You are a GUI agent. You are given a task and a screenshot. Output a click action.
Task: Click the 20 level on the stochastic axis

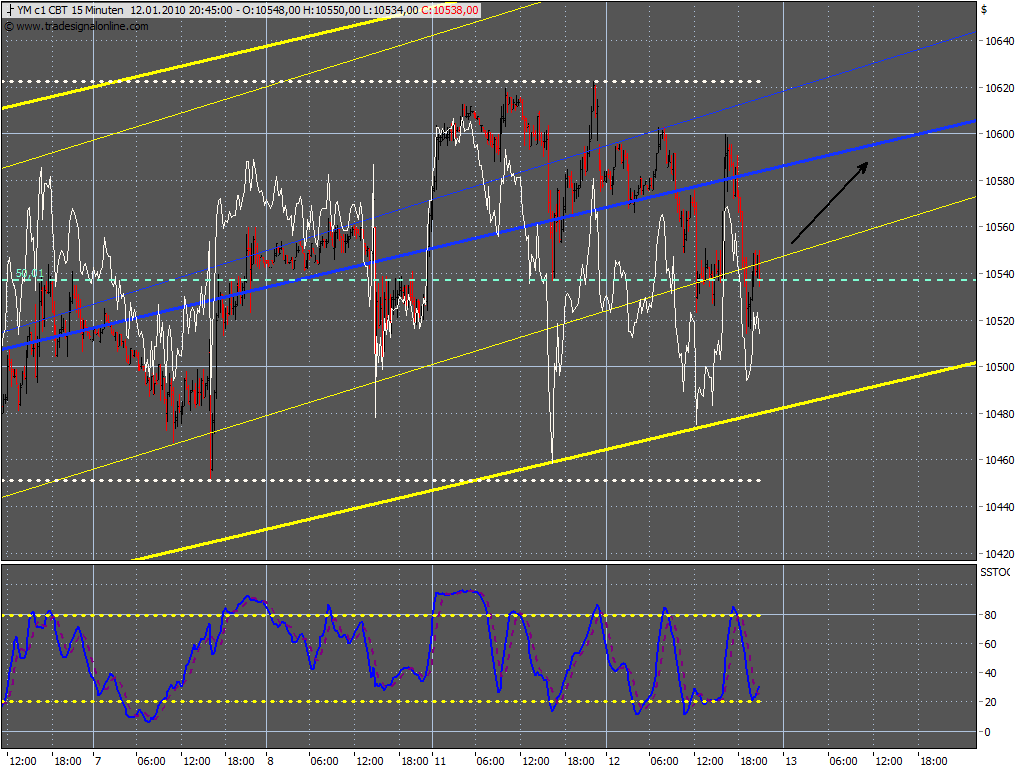coord(991,703)
